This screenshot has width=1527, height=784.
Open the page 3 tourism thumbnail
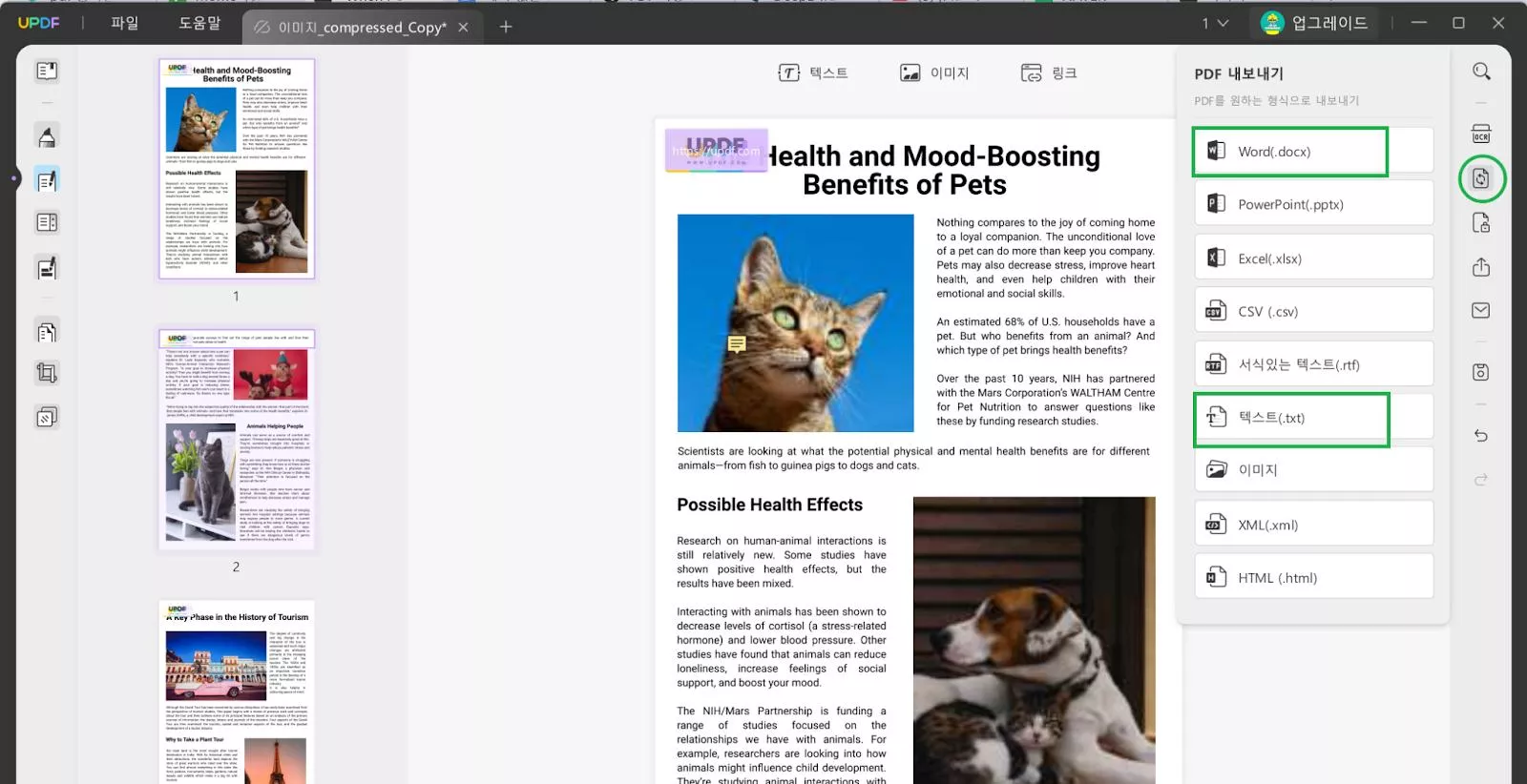pyautogui.click(x=237, y=692)
